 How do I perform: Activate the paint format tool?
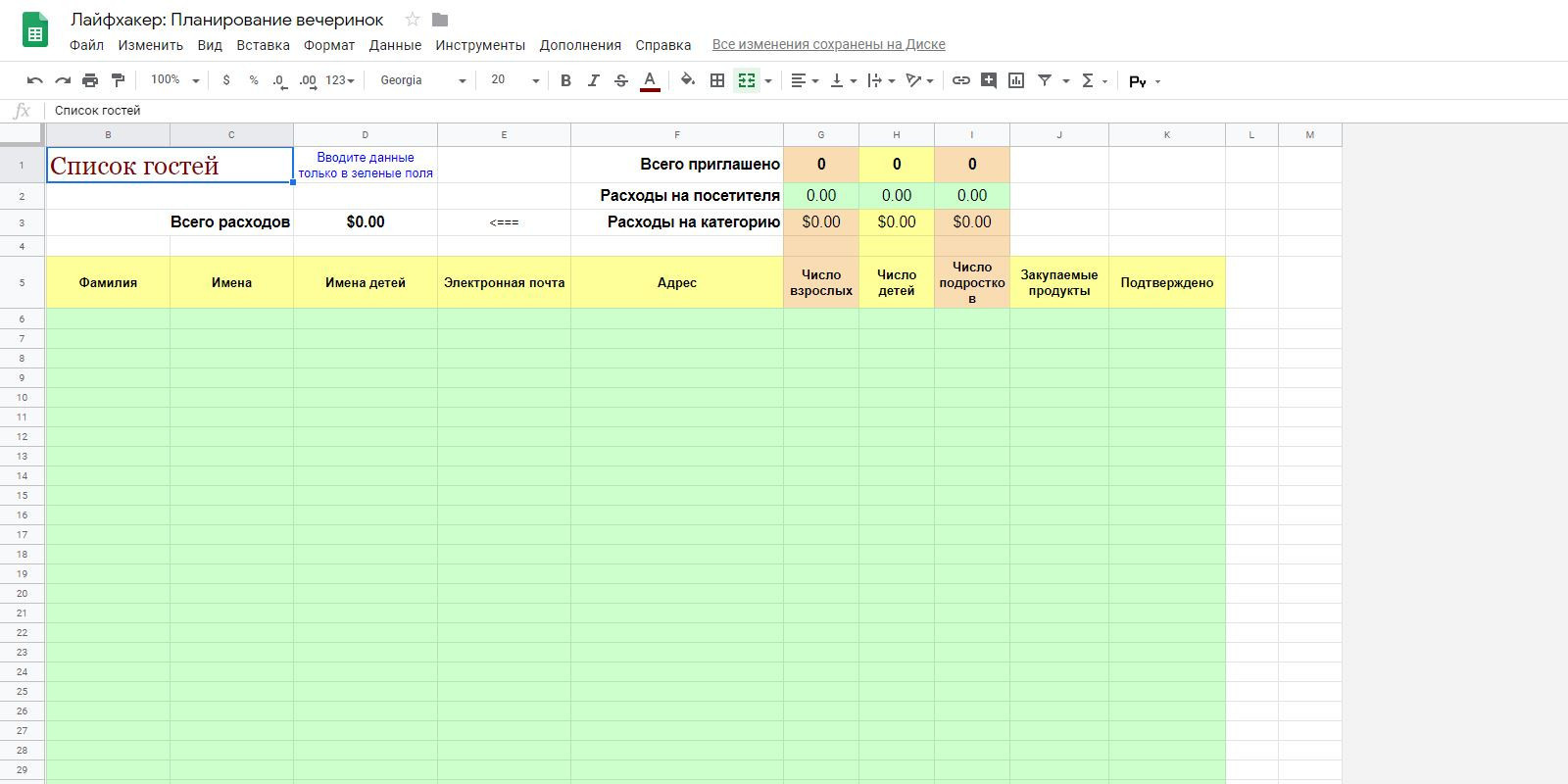[118, 80]
